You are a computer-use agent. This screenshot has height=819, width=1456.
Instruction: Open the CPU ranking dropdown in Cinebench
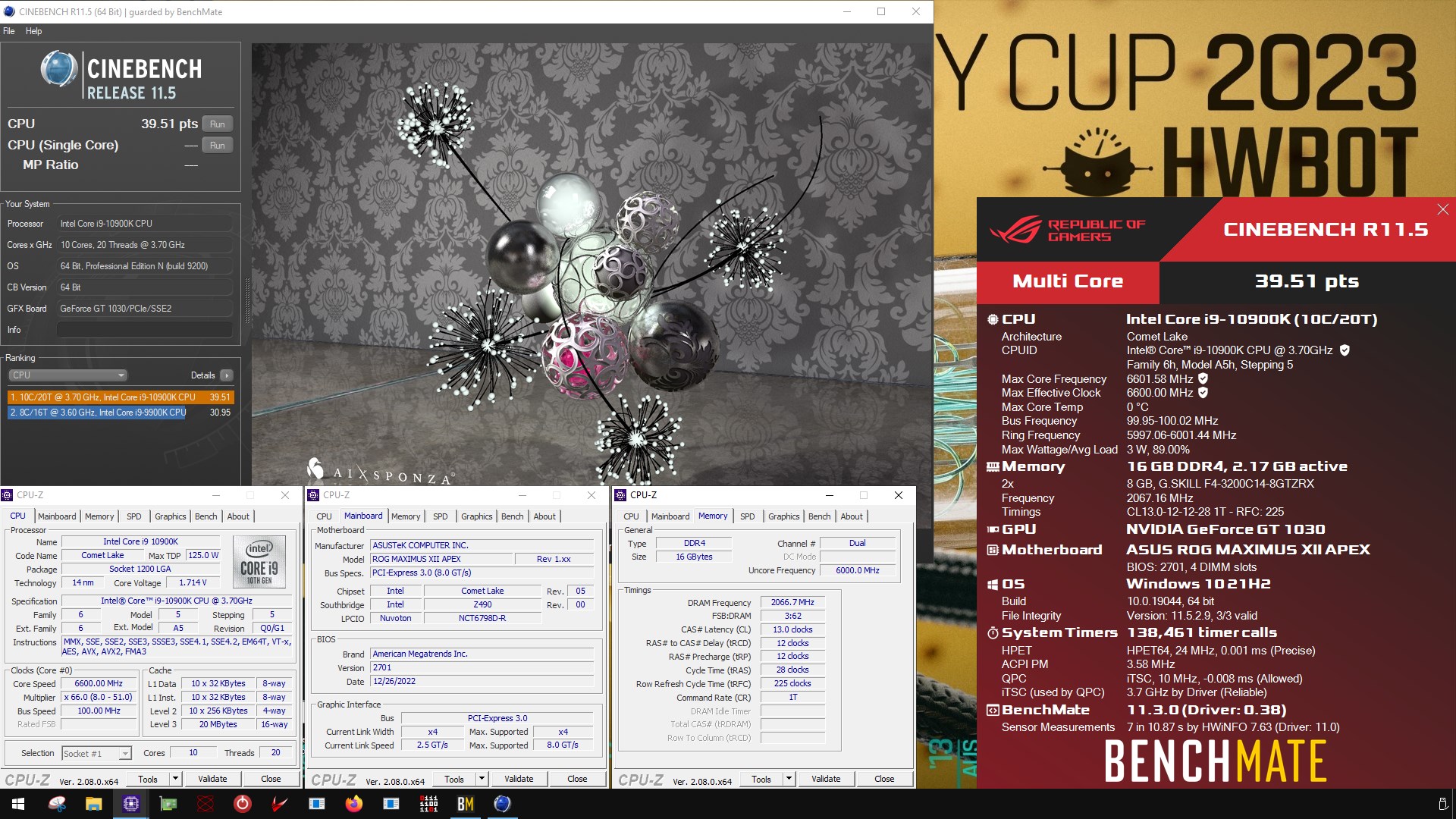pos(68,375)
